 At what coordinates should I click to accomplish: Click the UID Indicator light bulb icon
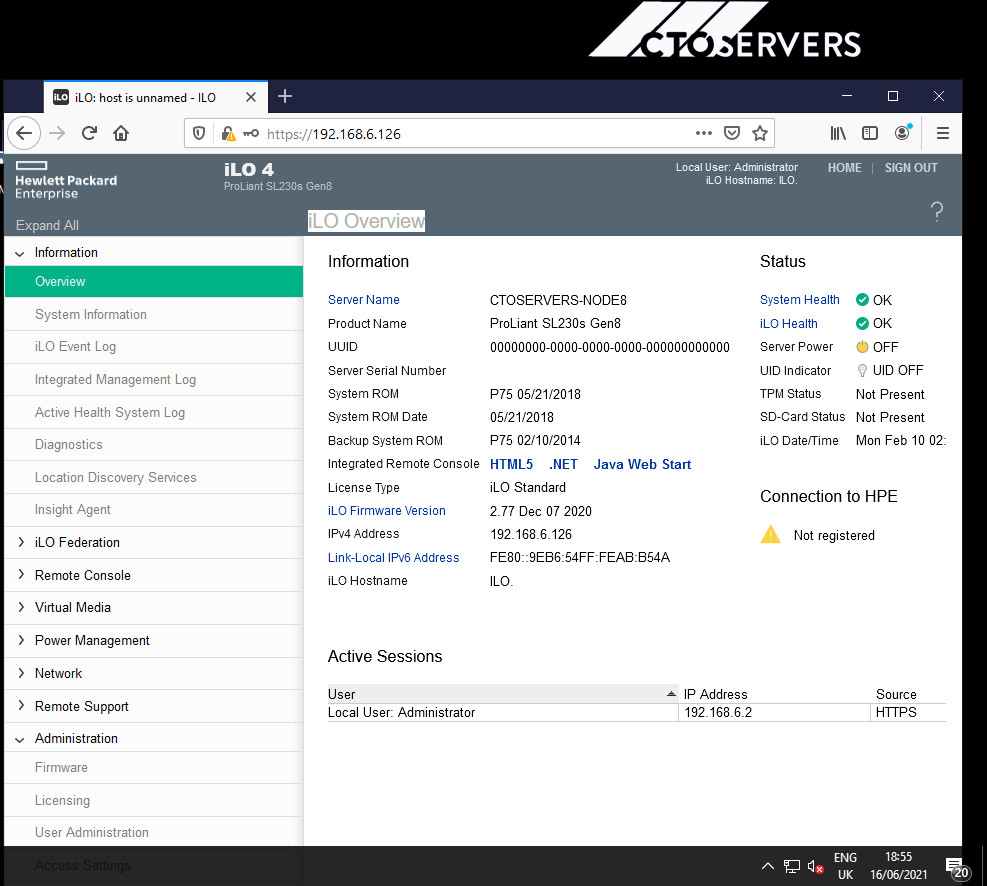click(862, 371)
